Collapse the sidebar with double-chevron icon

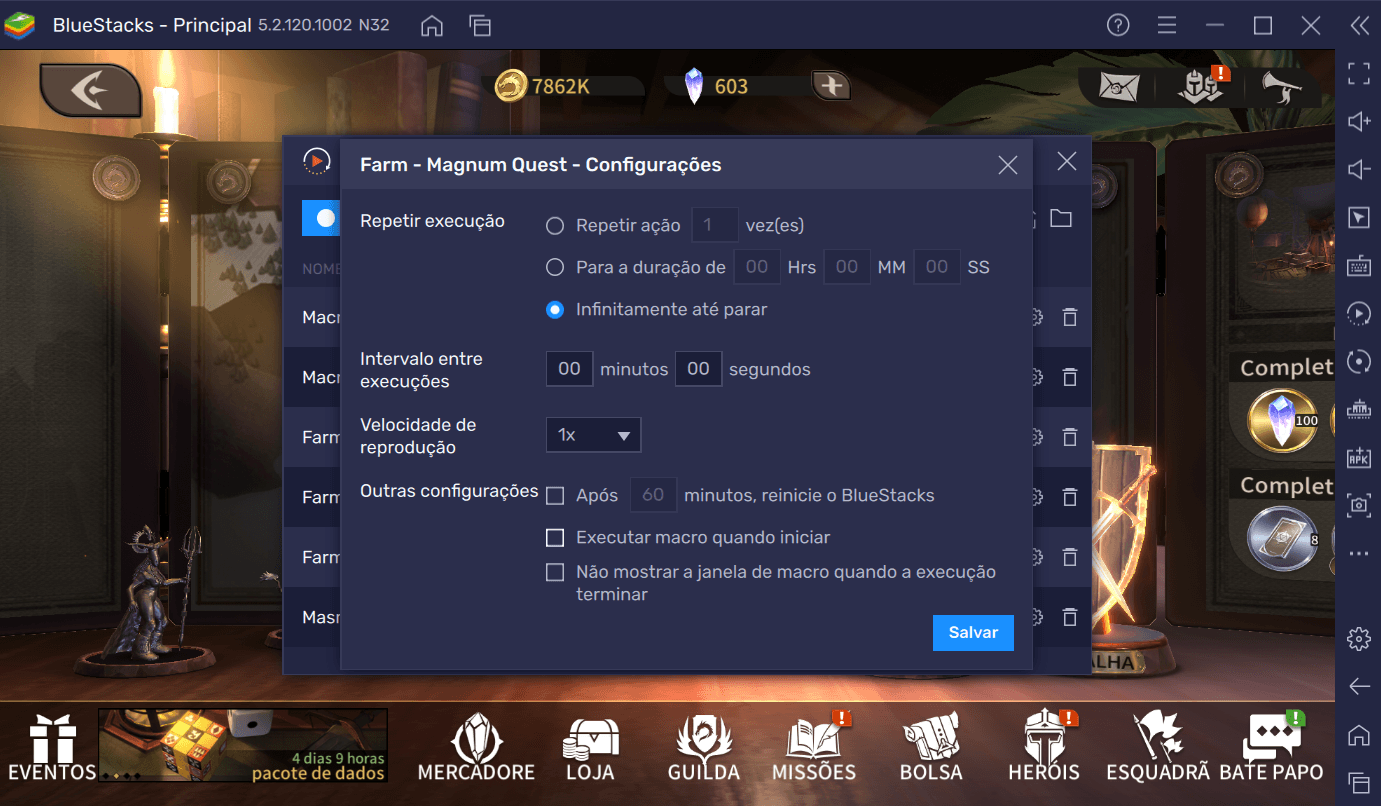click(x=1358, y=25)
